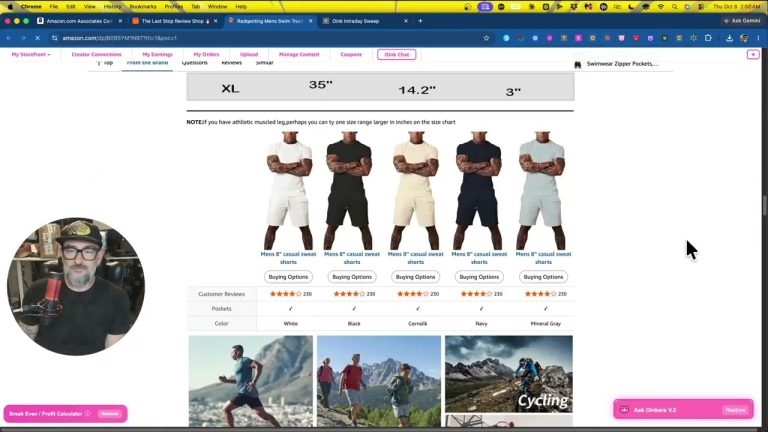Open the History menu in menu bar

coord(112,7)
